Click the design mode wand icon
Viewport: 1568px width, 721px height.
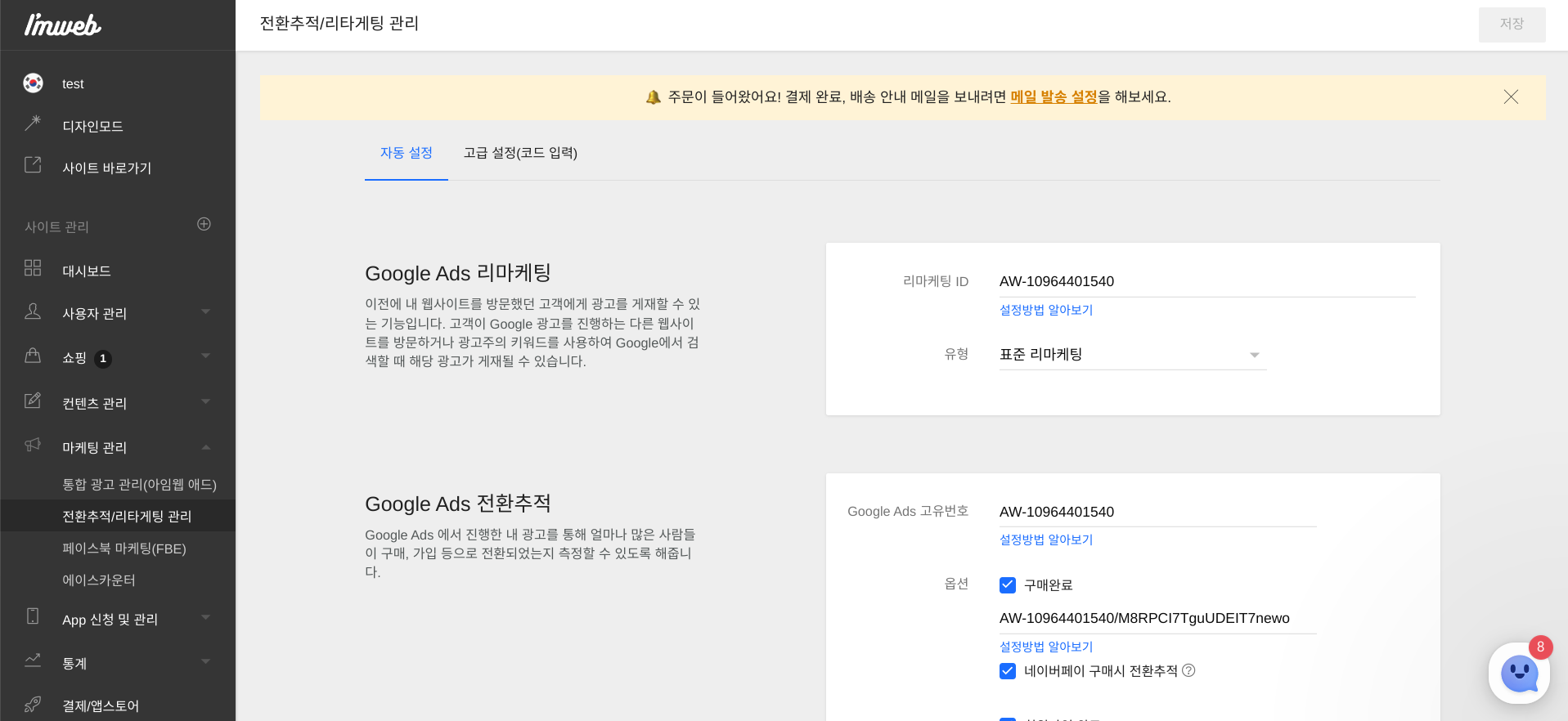pos(33,123)
